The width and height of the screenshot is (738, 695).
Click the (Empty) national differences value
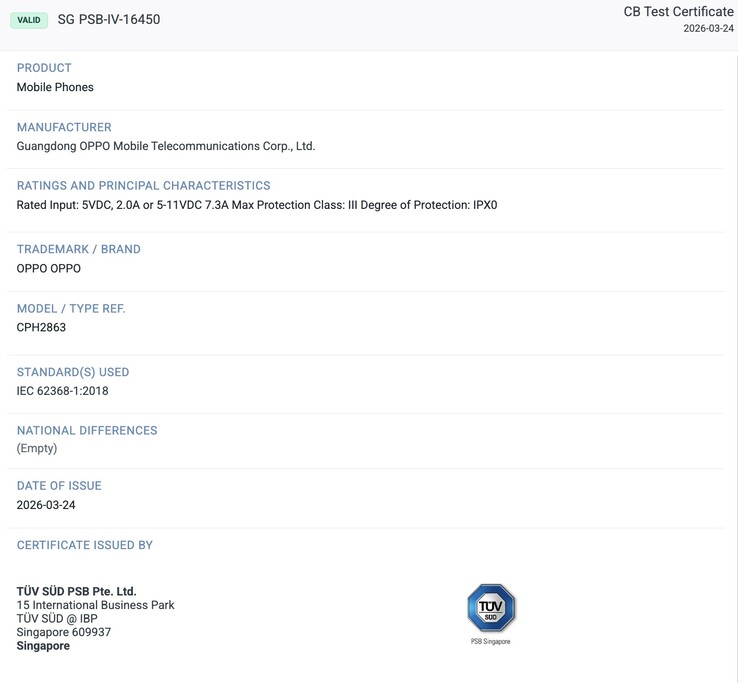[x=37, y=448]
